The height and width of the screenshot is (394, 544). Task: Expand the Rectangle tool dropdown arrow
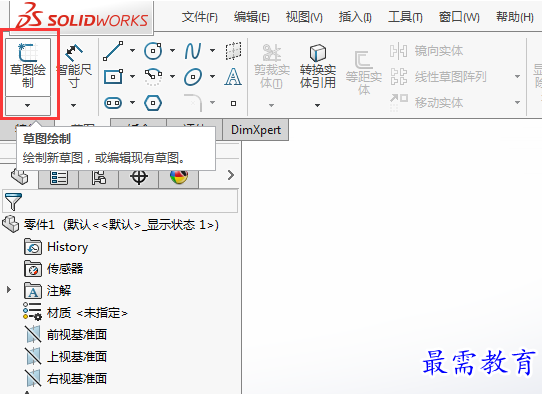133,76
